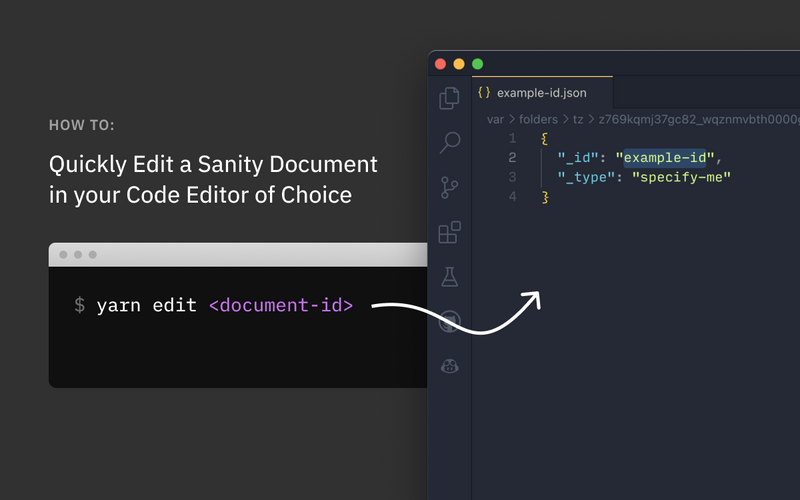Click the 'Quickly Edit a Sanity Document' title line
The height and width of the screenshot is (500, 800).
(x=213, y=165)
